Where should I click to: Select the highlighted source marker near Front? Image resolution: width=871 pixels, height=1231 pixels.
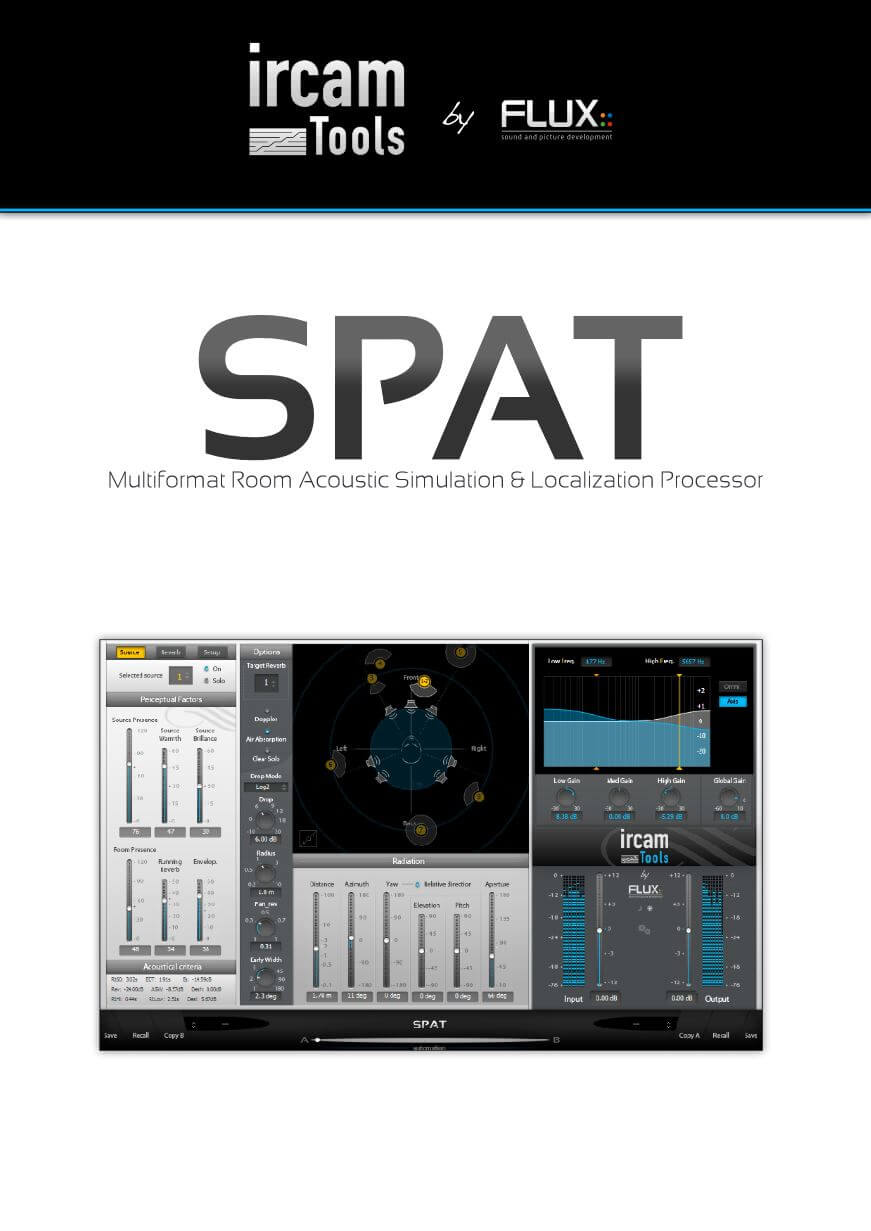click(425, 681)
